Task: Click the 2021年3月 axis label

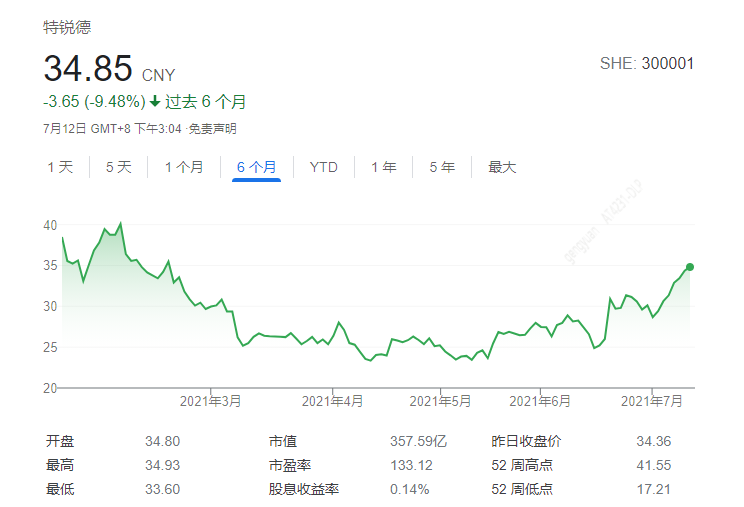Action: [x=211, y=401]
